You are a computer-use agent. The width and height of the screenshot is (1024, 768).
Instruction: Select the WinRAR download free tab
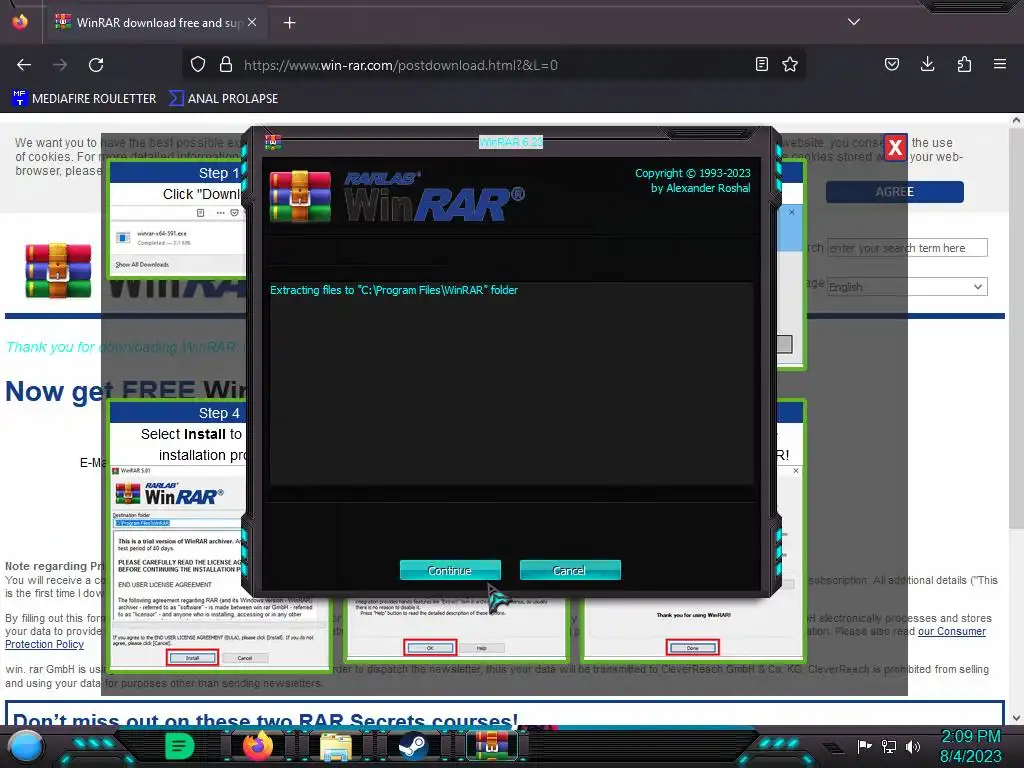155,23
